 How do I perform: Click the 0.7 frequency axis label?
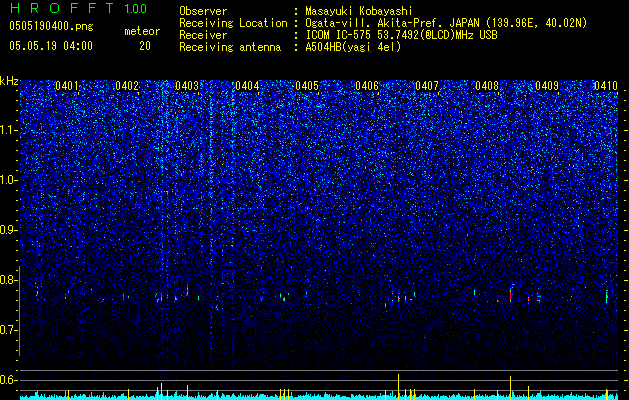[x=9, y=330]
